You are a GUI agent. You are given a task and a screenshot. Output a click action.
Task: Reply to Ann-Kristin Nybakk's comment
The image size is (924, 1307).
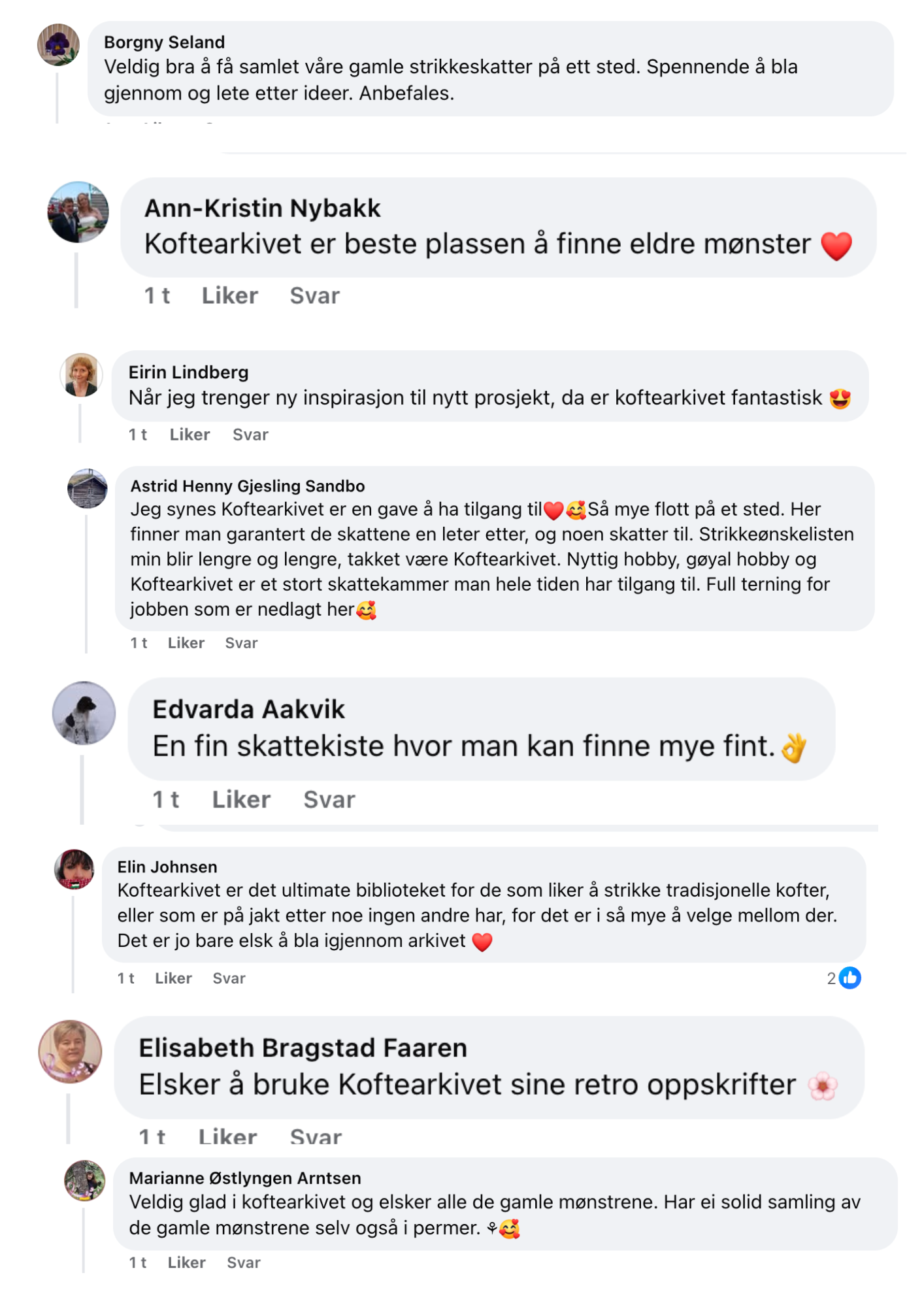[314, 296]
